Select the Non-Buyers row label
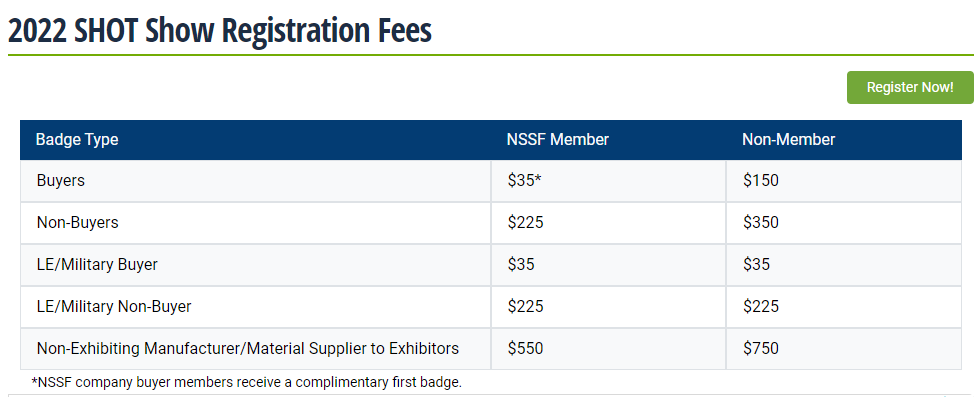Viewport: 978px width, 397px height. click(x=77, y=223)
